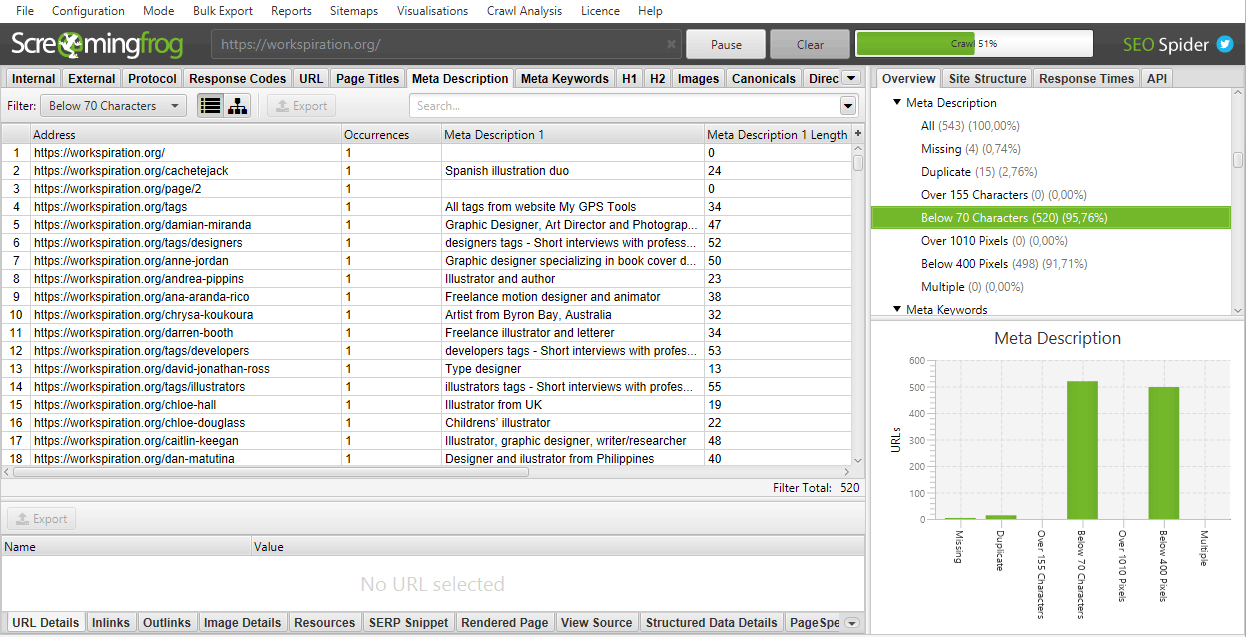Screen dimensions: 1246x637
Task: Open the File menu
Action: click(25, 11)
